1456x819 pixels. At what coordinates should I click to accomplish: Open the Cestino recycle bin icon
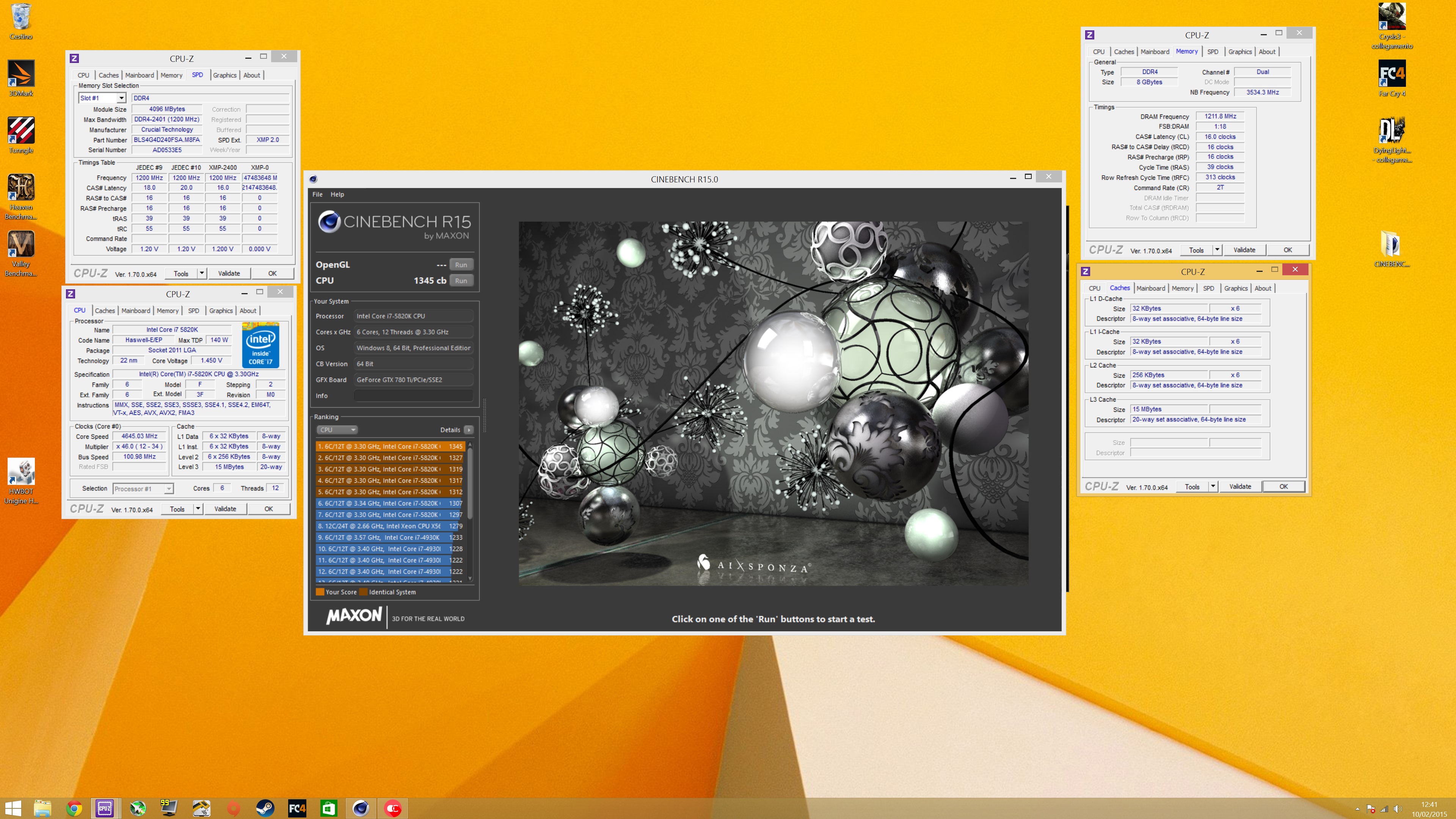tap(21, 22)
